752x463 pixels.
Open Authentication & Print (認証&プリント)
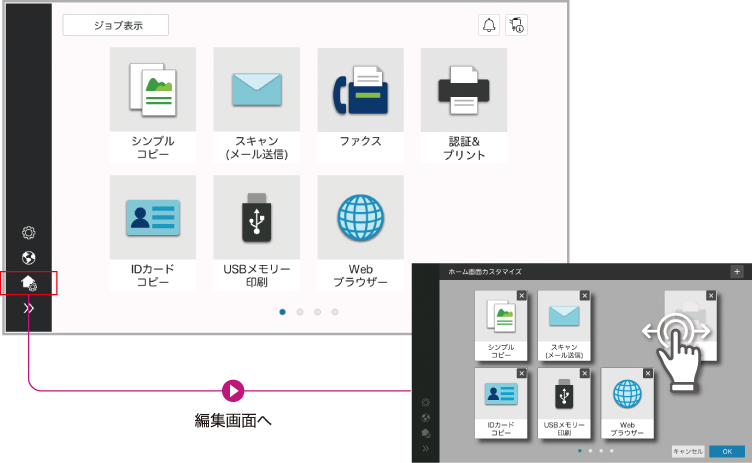464,104
